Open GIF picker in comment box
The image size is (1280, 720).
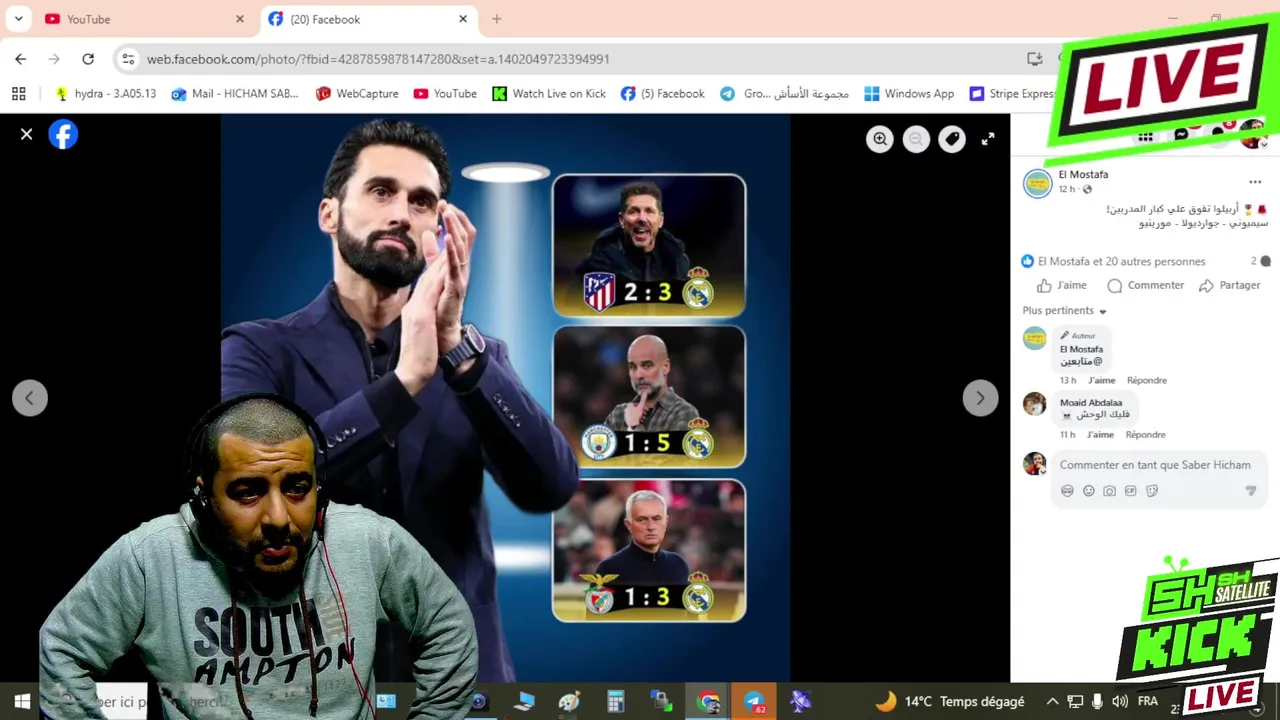click(1131, 491)
